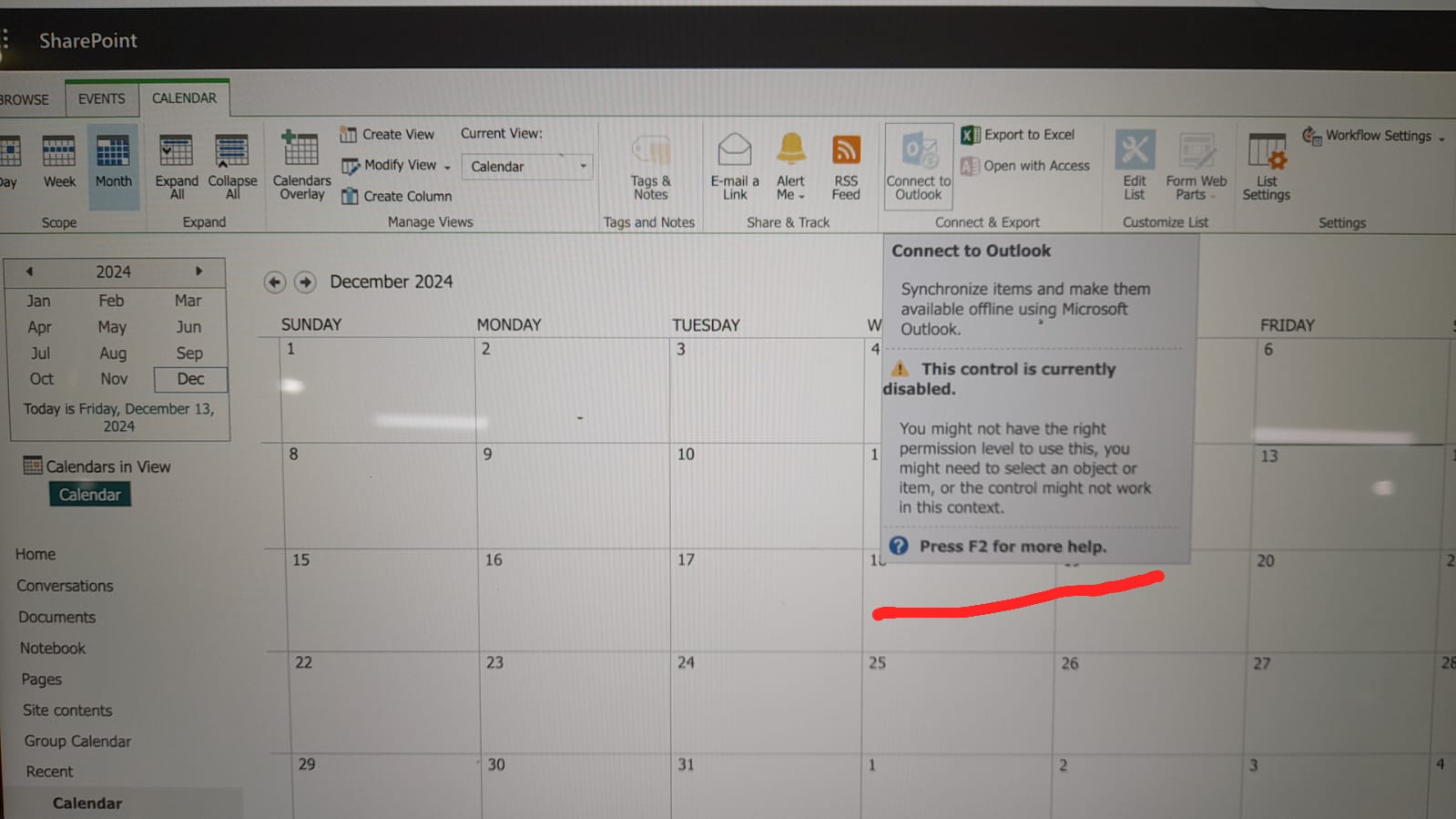Image resolution: width=1456 pixels, height=819 pixels.
Task: Go to previous year in date picker
Action: 29,271
